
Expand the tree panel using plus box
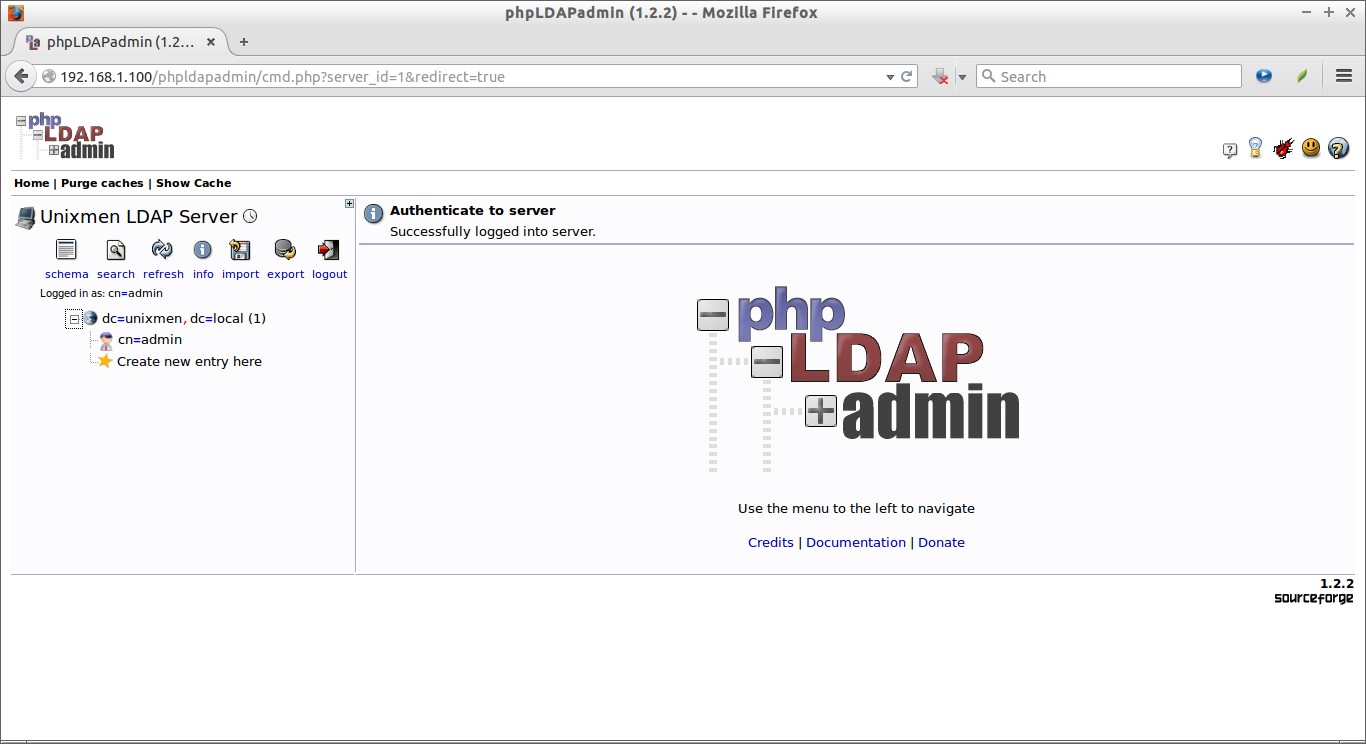[x=349, y=204]
